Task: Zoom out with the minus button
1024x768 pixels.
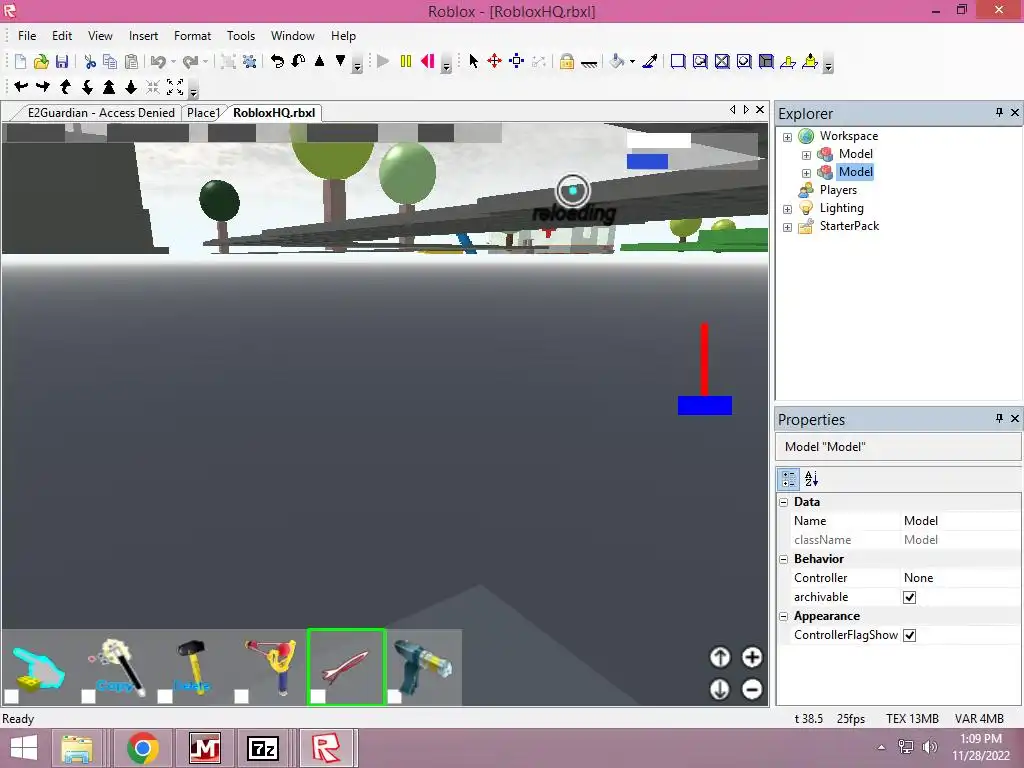Action: [x=752, y=689]
